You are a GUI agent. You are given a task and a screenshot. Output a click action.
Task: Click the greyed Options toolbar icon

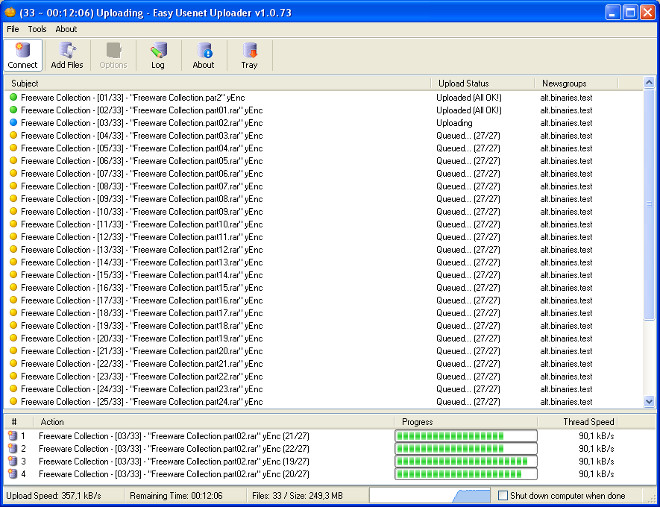point(113,55)
